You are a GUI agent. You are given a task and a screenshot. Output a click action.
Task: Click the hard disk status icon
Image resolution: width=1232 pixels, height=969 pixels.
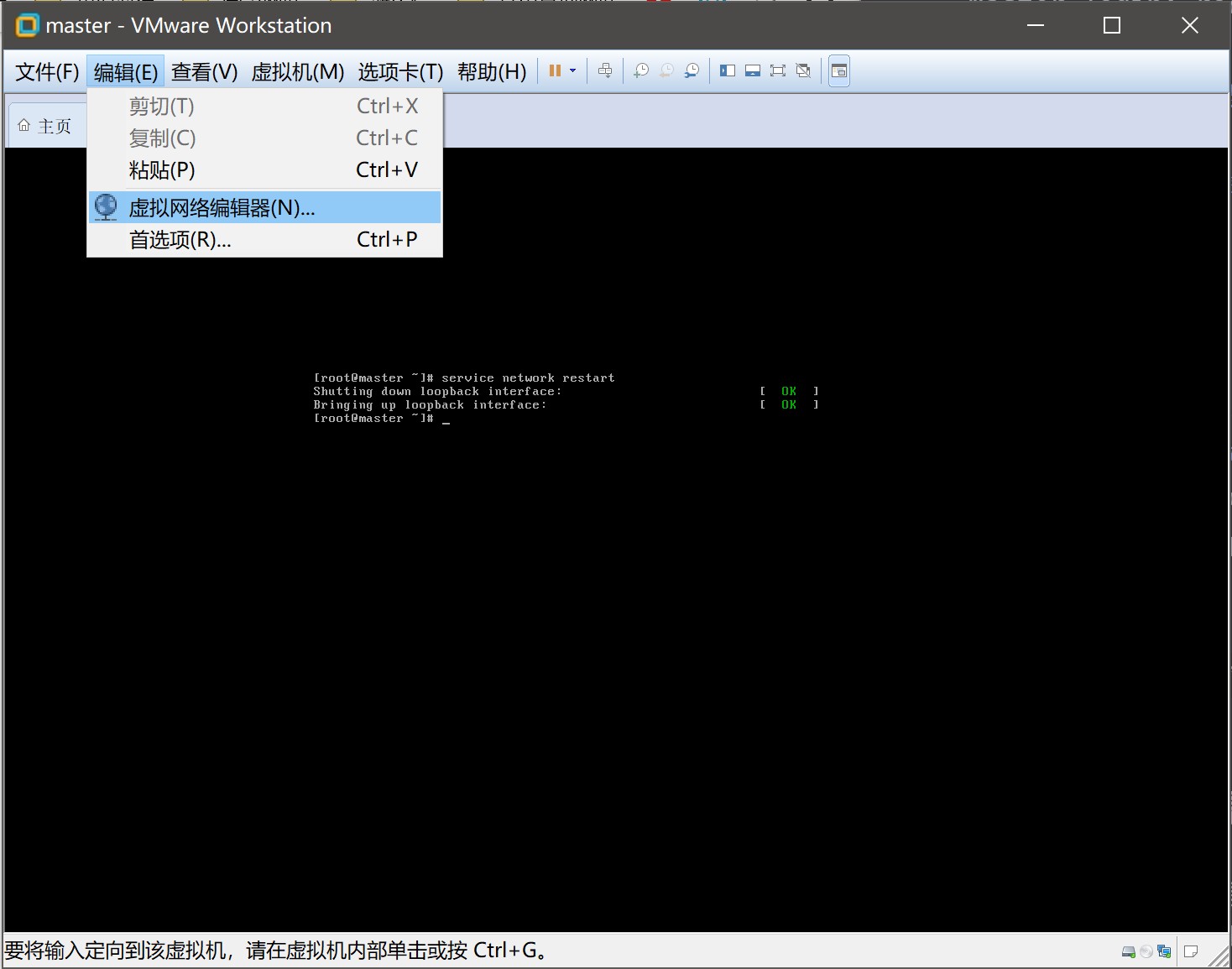pyautogui.click(x=1129, y=951)
